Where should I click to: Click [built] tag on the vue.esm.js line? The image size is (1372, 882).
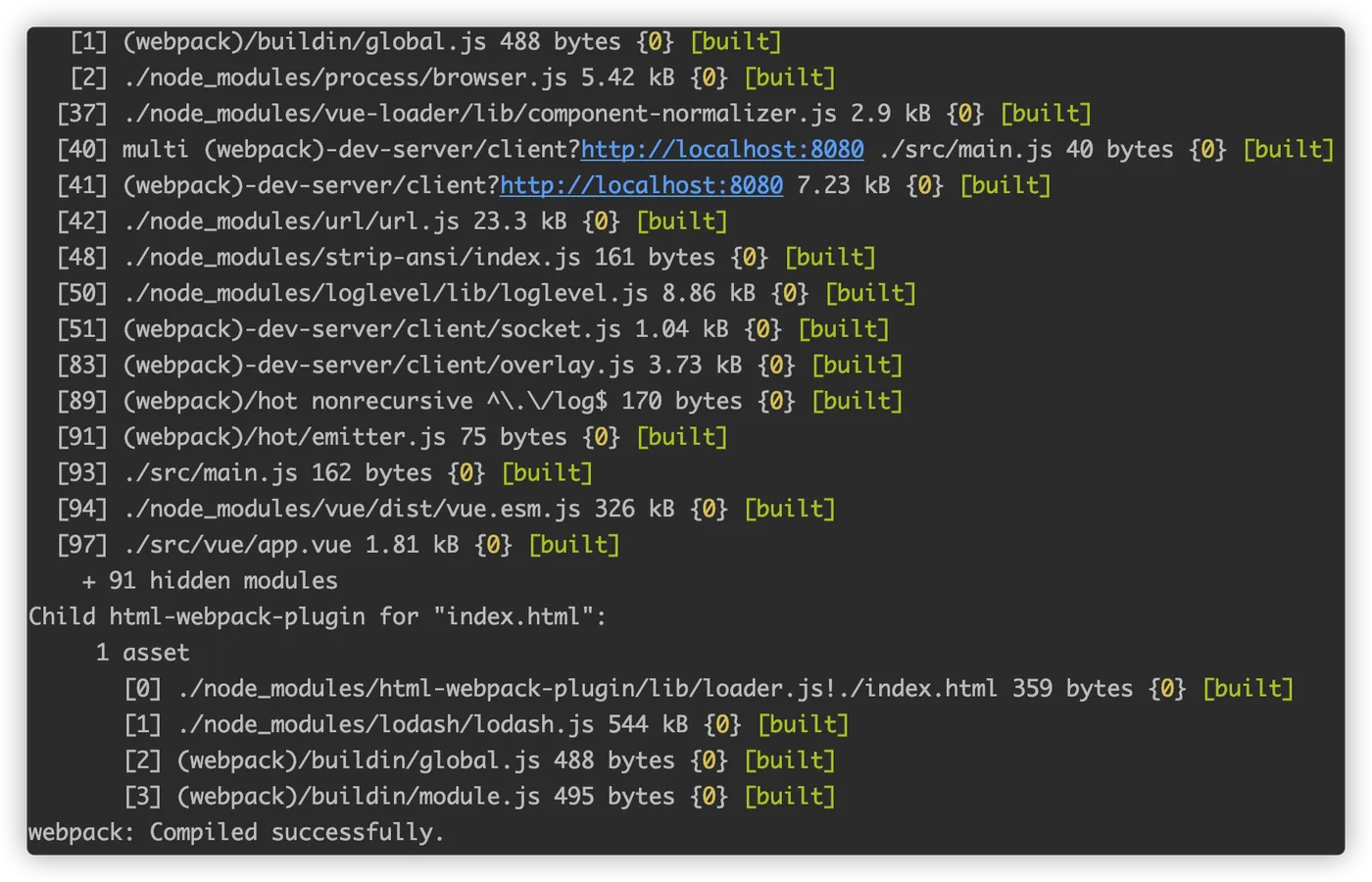(x=790, y=509)
